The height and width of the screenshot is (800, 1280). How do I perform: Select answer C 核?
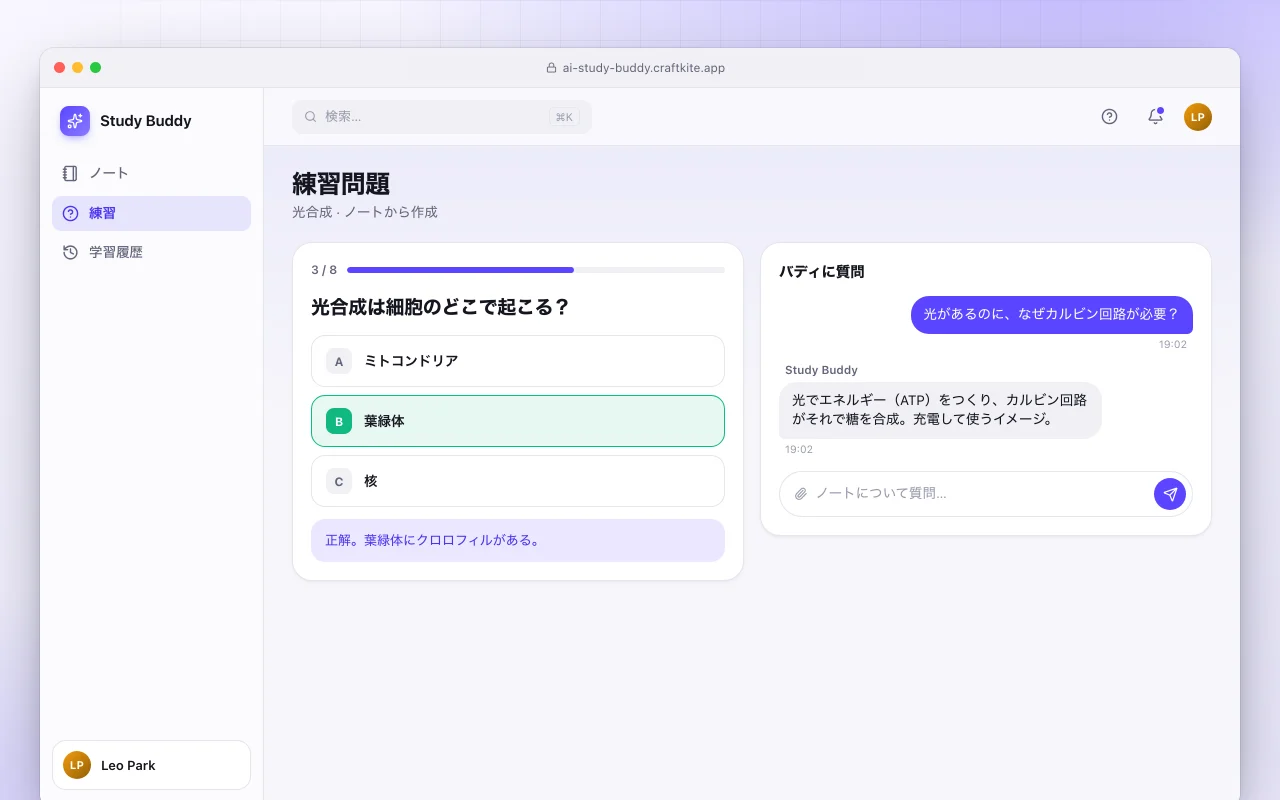tap(518, 481)
